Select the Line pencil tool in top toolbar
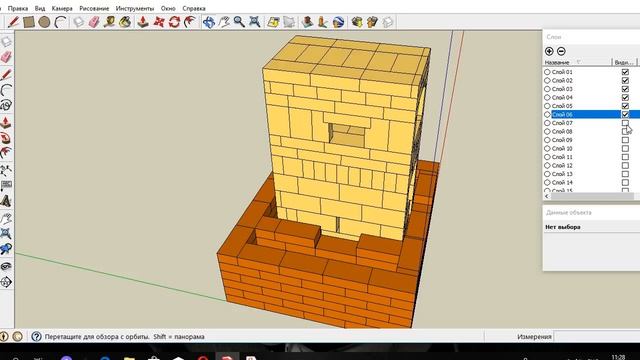Screen dimensions: 640x360 (x=13, y=22)
